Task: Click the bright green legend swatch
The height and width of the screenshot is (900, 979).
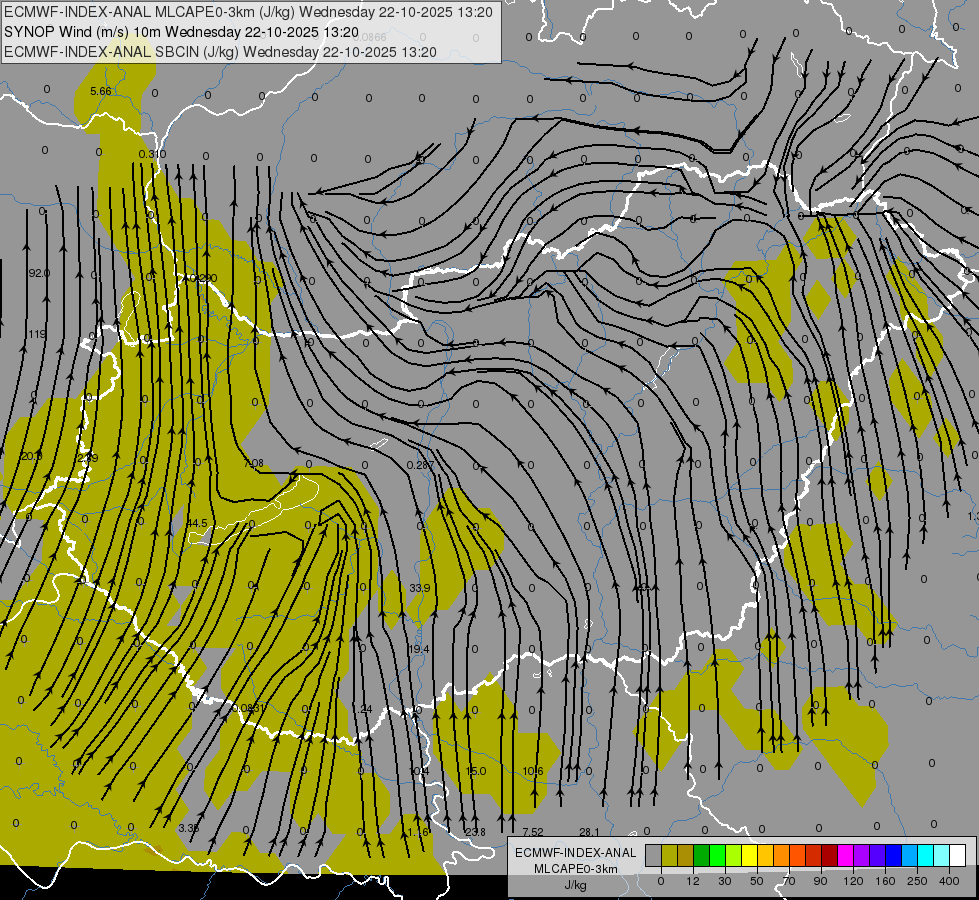Action: [717, 856]
